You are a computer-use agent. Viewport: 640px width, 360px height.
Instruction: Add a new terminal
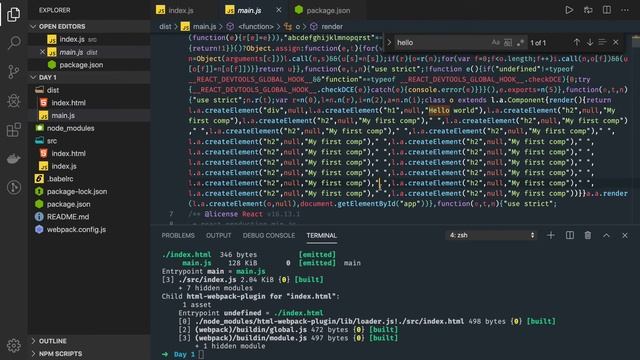[551, 235]
